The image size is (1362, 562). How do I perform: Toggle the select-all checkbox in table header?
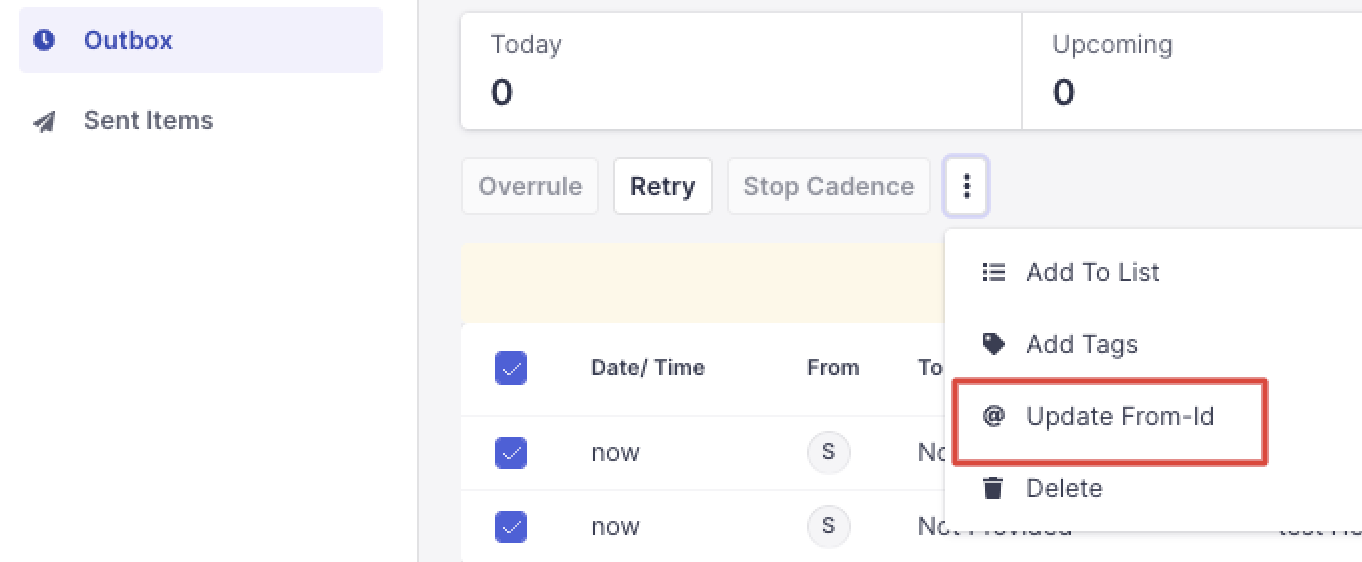(x=511, y=368)
